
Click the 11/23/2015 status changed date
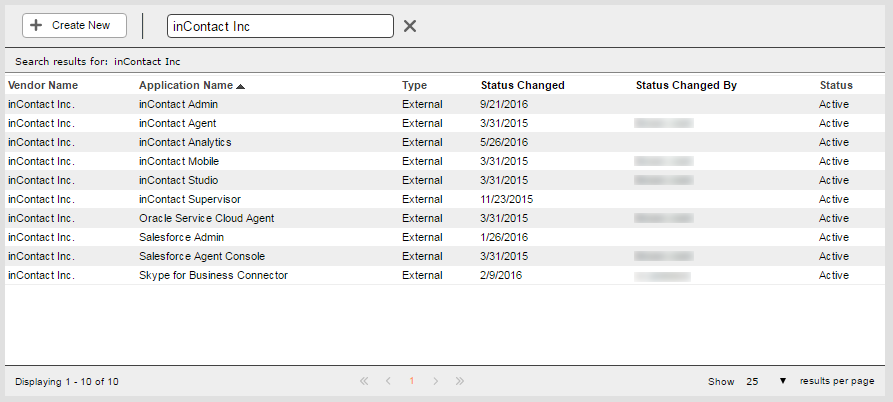pyautogui.click(x=507, y=199)
